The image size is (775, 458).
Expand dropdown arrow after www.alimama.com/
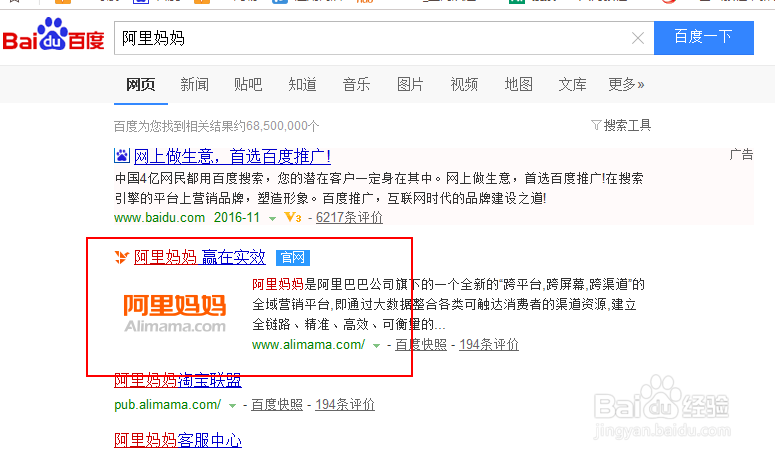tap(376, 345)
